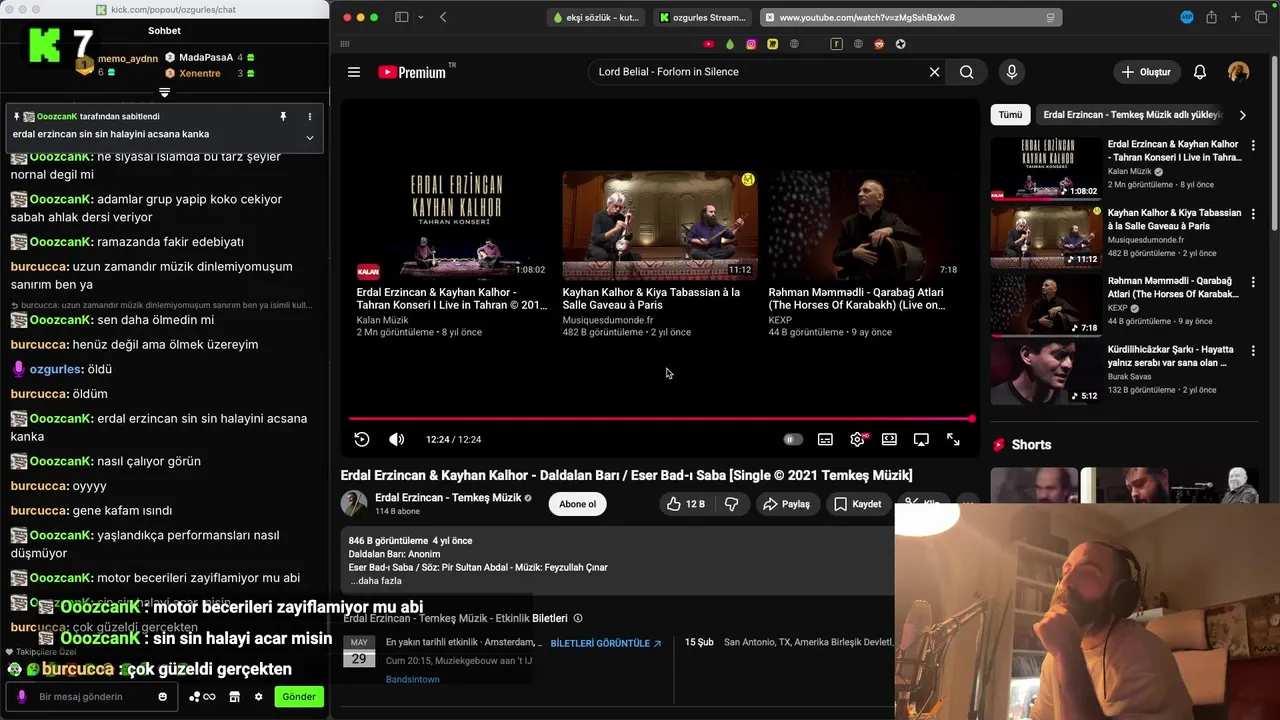Image resolution: width=1280 pixels, height=720 pixels.
Task: Open the YouTube hamburger guide menu
Action: (353, 72)
